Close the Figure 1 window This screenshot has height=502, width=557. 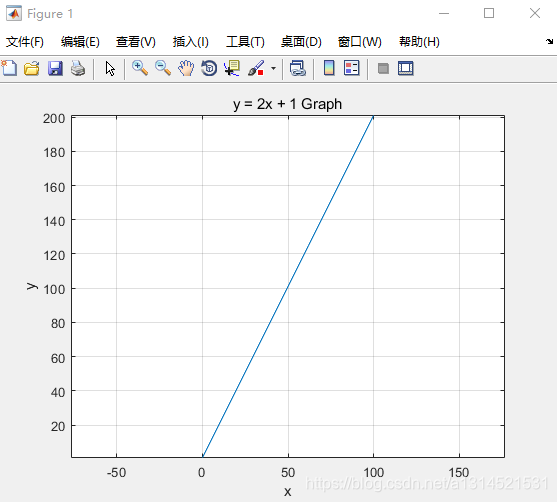click(535, 14)
